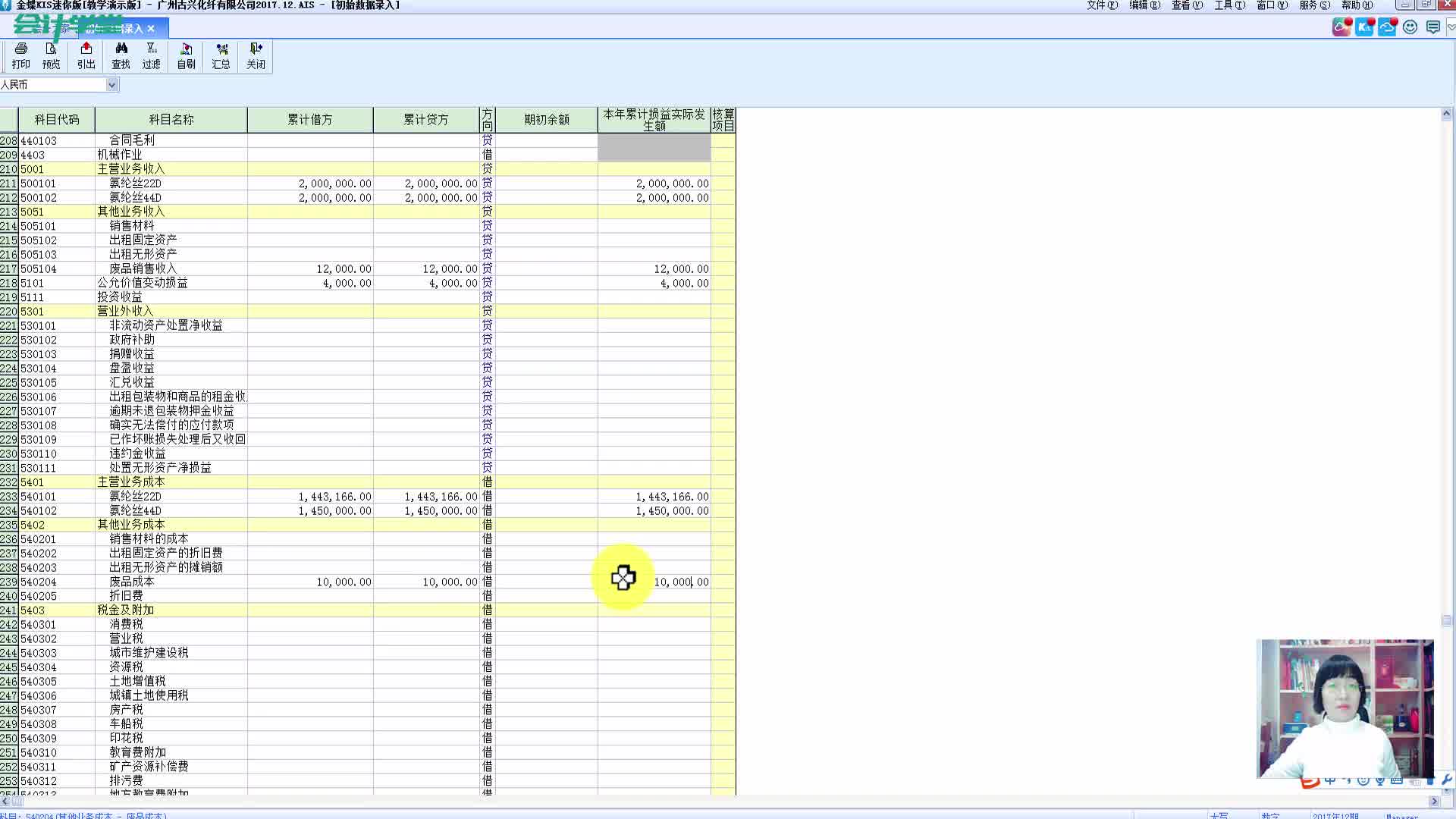Select the 税金及附加 row
The height and width of the screenshot is (819, 1456).
pyautogui.click(x=368, y=610)
